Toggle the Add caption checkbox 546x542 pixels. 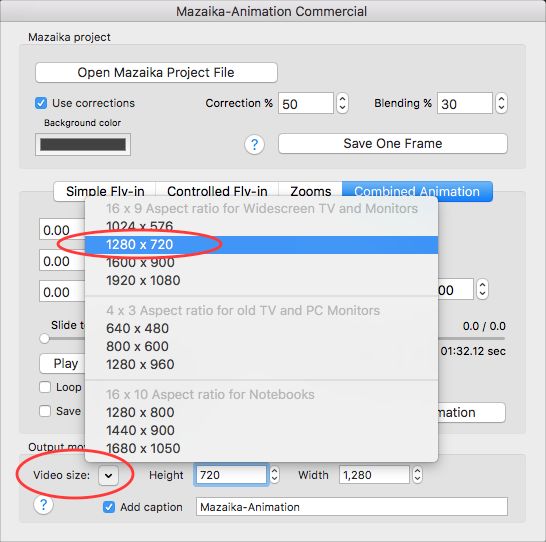(109, 507)
